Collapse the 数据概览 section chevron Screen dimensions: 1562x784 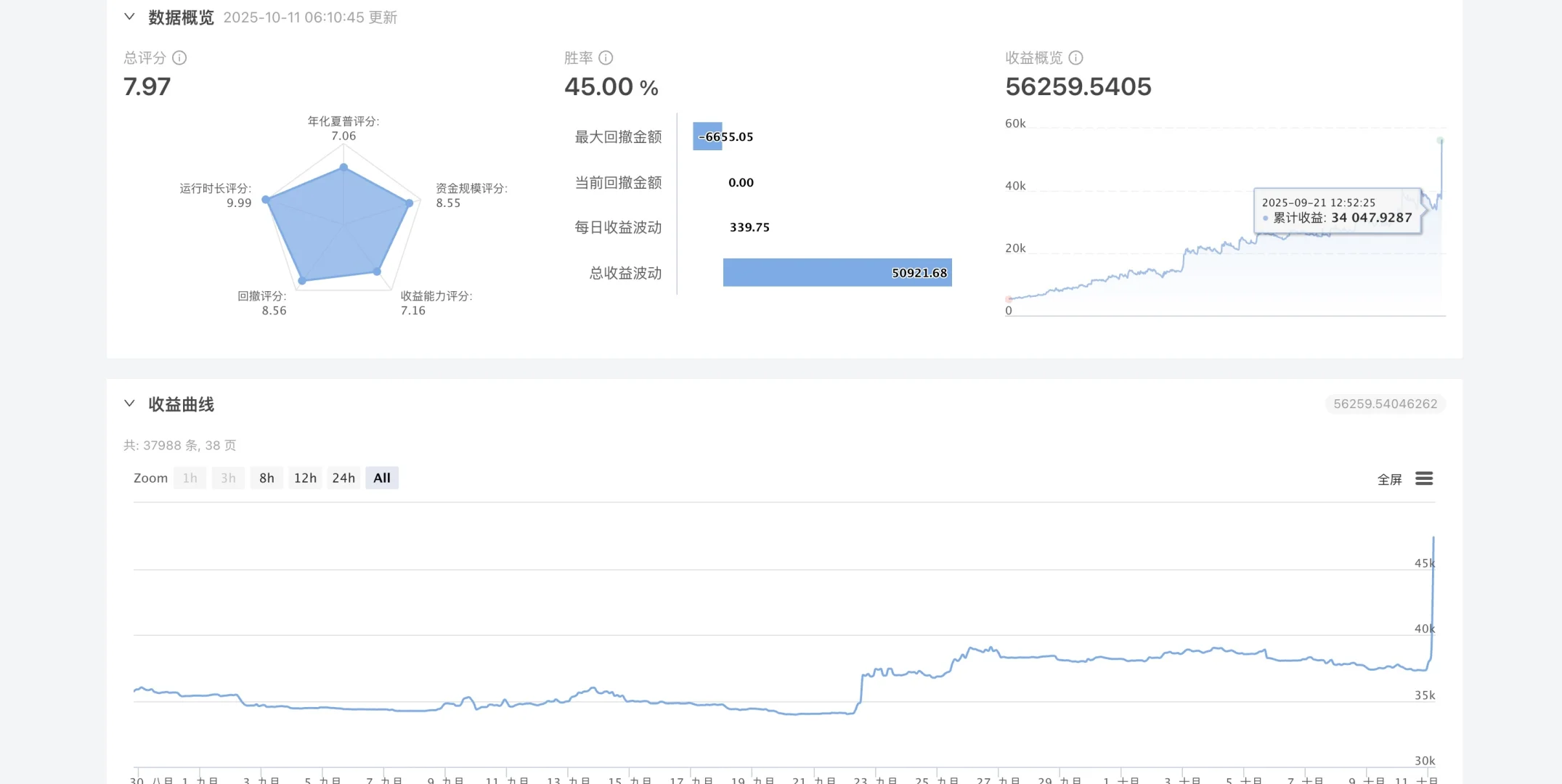pos(129,17)
